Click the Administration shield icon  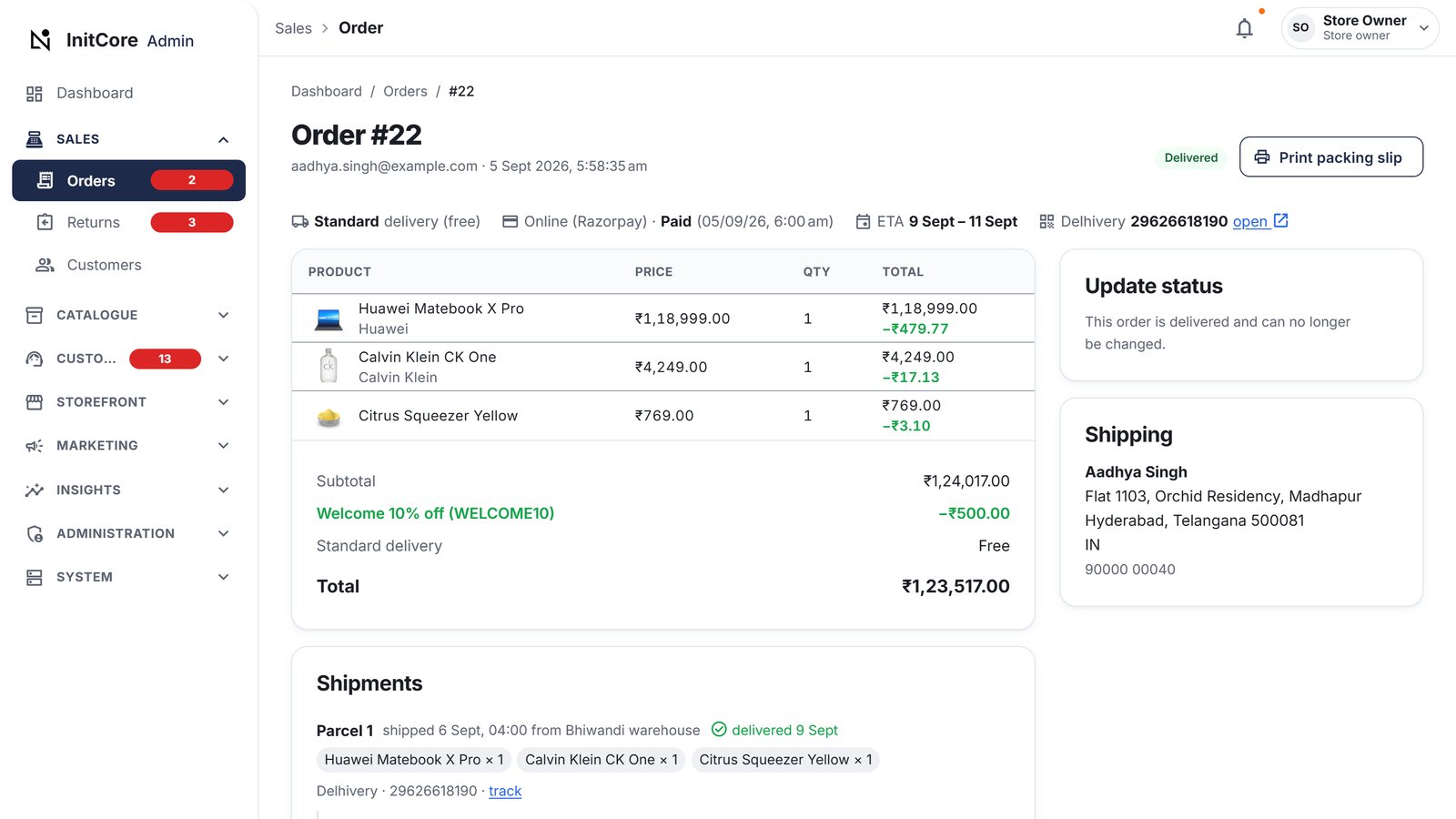point(35,533)
